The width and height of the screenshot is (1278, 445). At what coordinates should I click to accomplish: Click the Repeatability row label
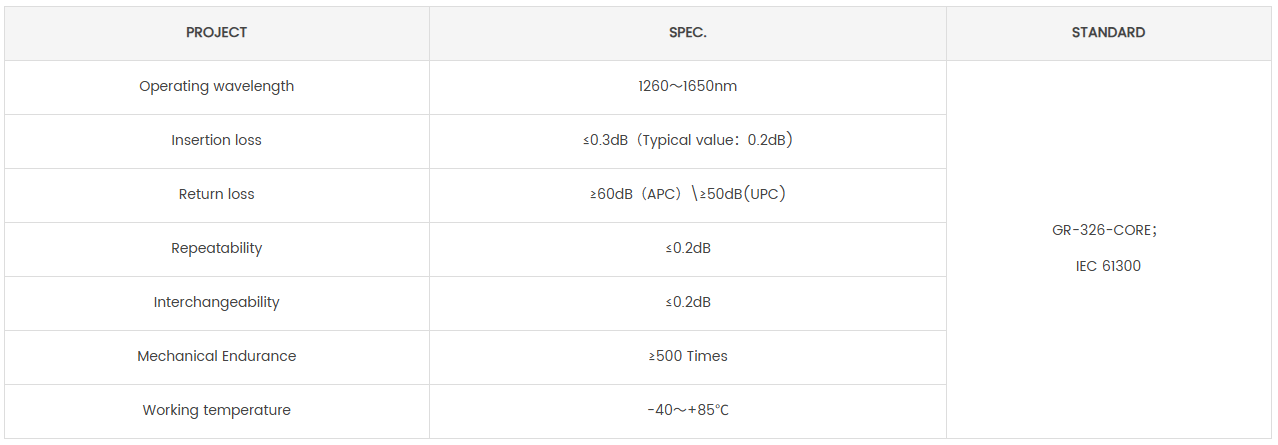pos(216,248)
